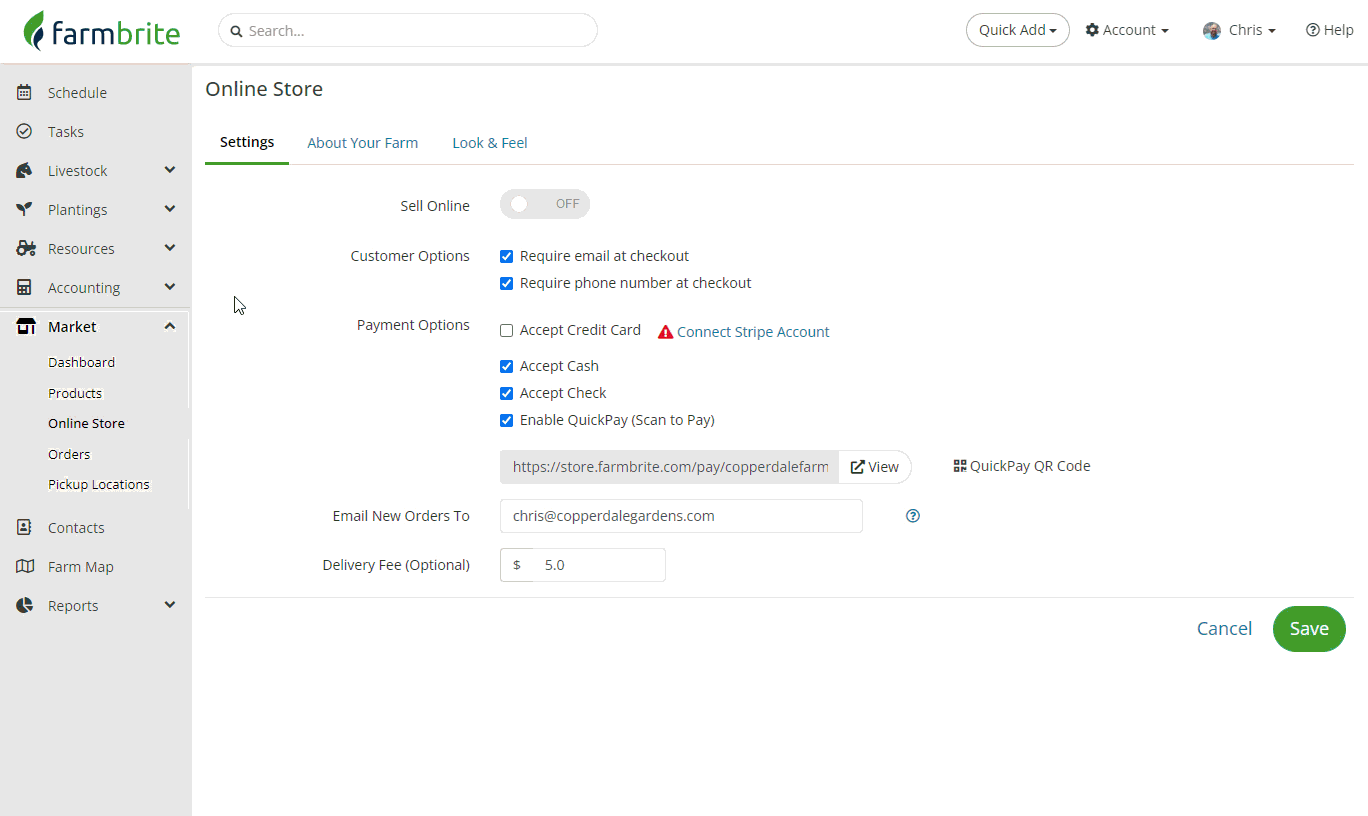Click the Reports pie chart icon
The width and height of the screenshot is (1368, 816).
(25, 606)
